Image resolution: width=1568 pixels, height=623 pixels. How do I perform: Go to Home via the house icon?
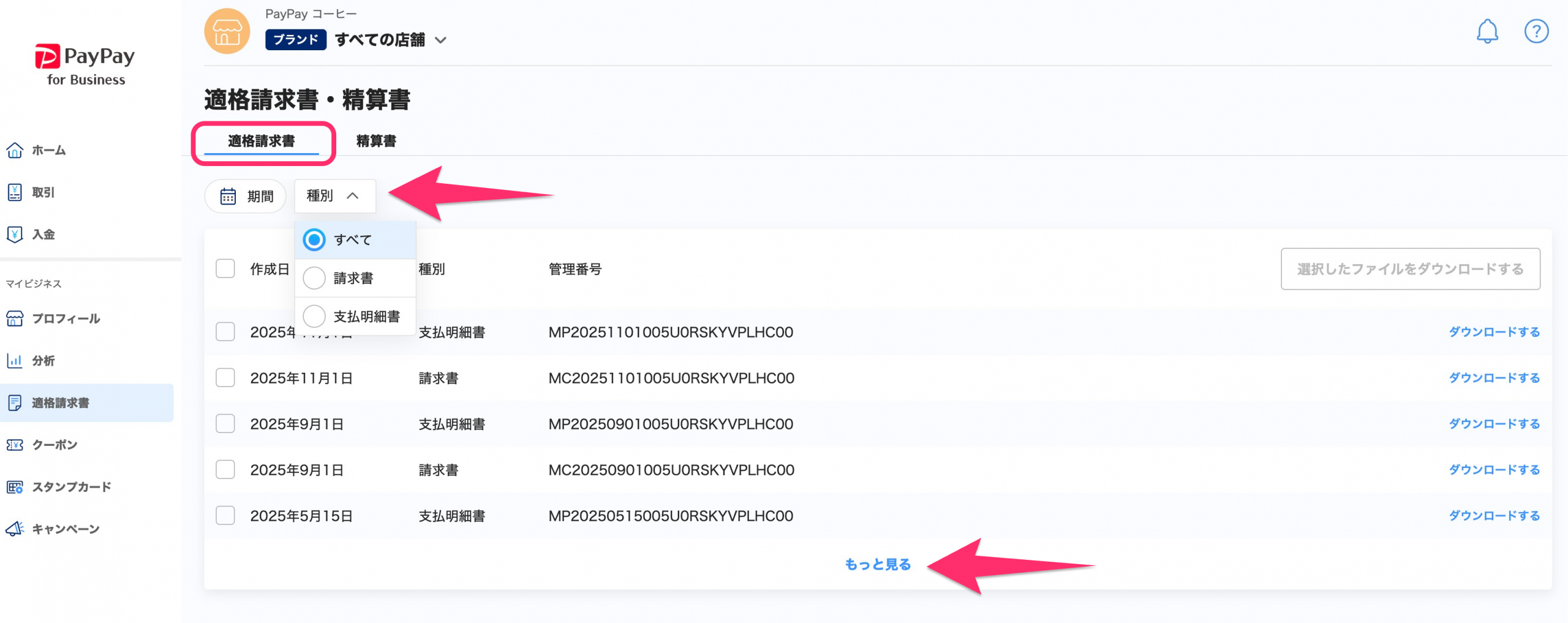pos(15,150)
